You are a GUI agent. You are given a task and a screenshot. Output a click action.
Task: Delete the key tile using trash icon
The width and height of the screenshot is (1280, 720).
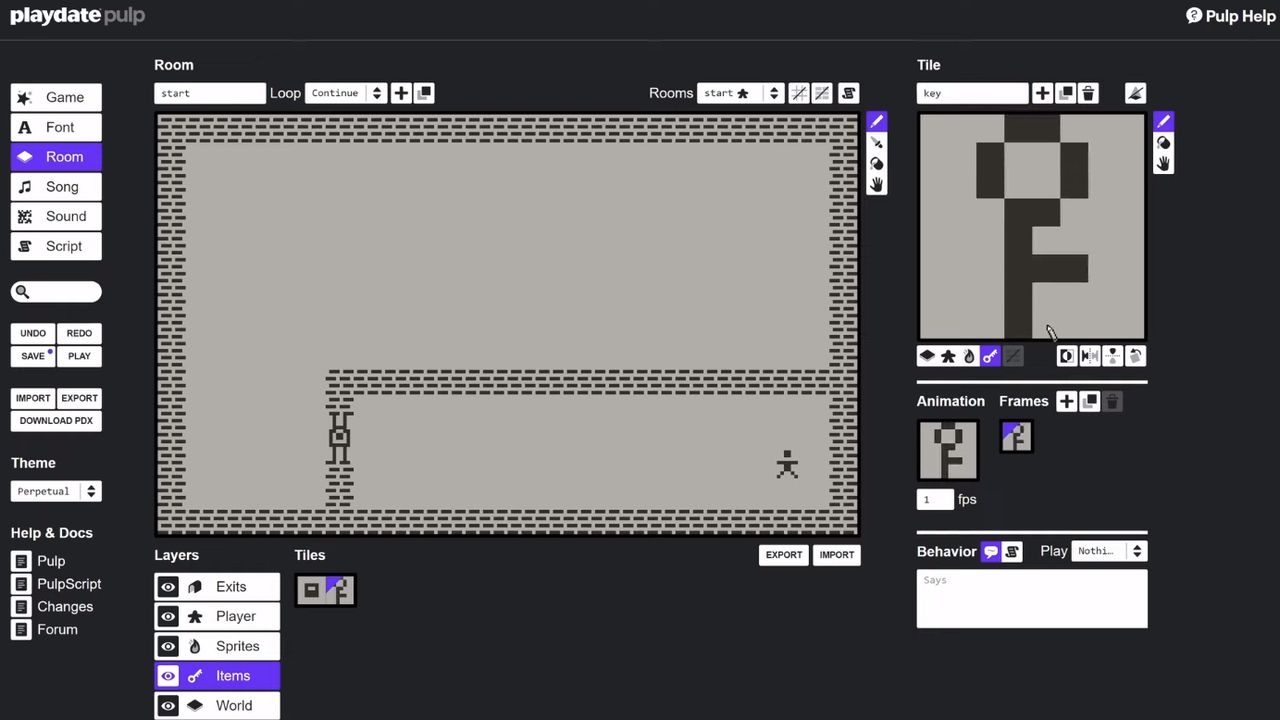1089,93
